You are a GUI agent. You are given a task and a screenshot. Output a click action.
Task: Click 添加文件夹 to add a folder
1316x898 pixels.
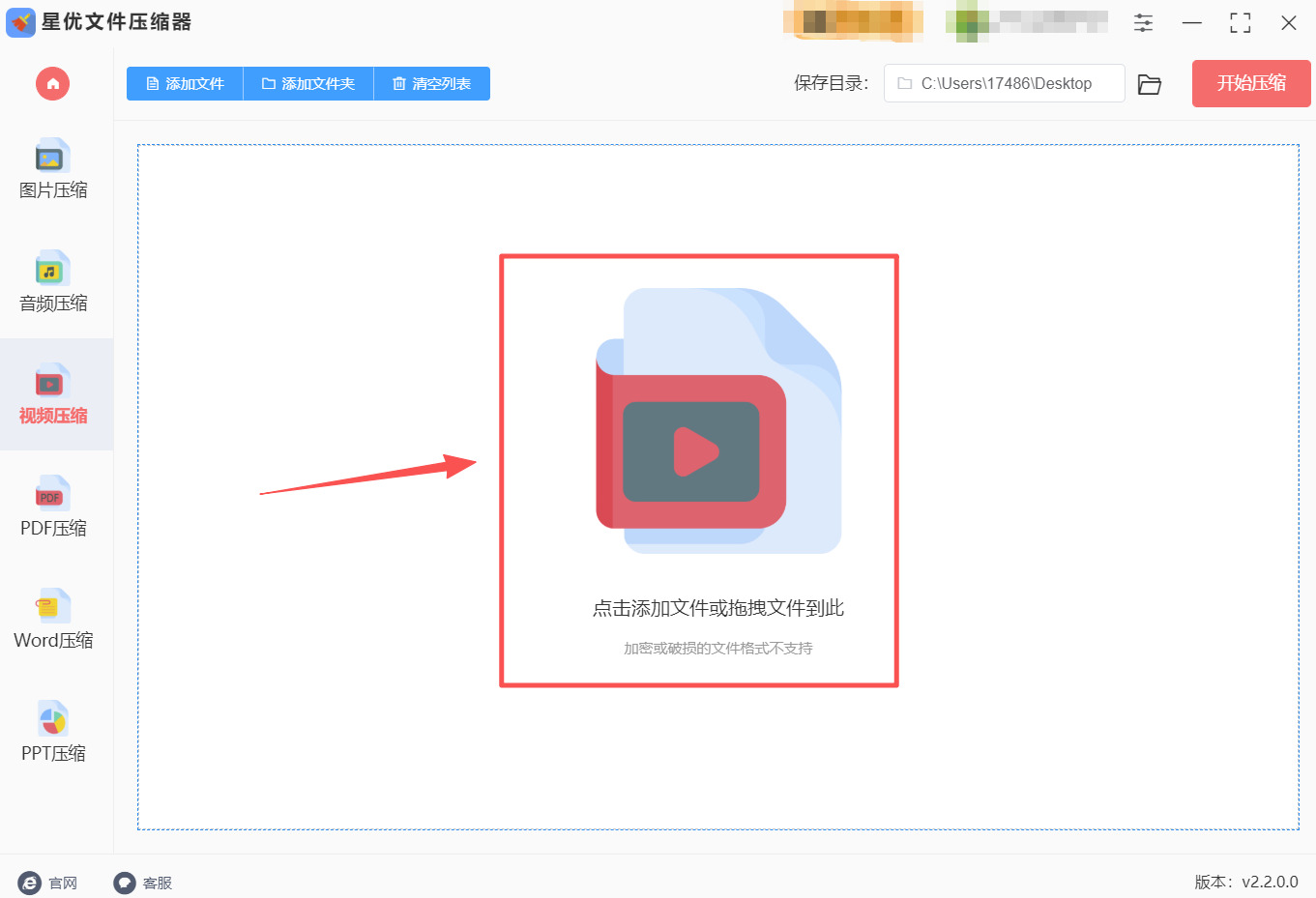tap(307, 83)
